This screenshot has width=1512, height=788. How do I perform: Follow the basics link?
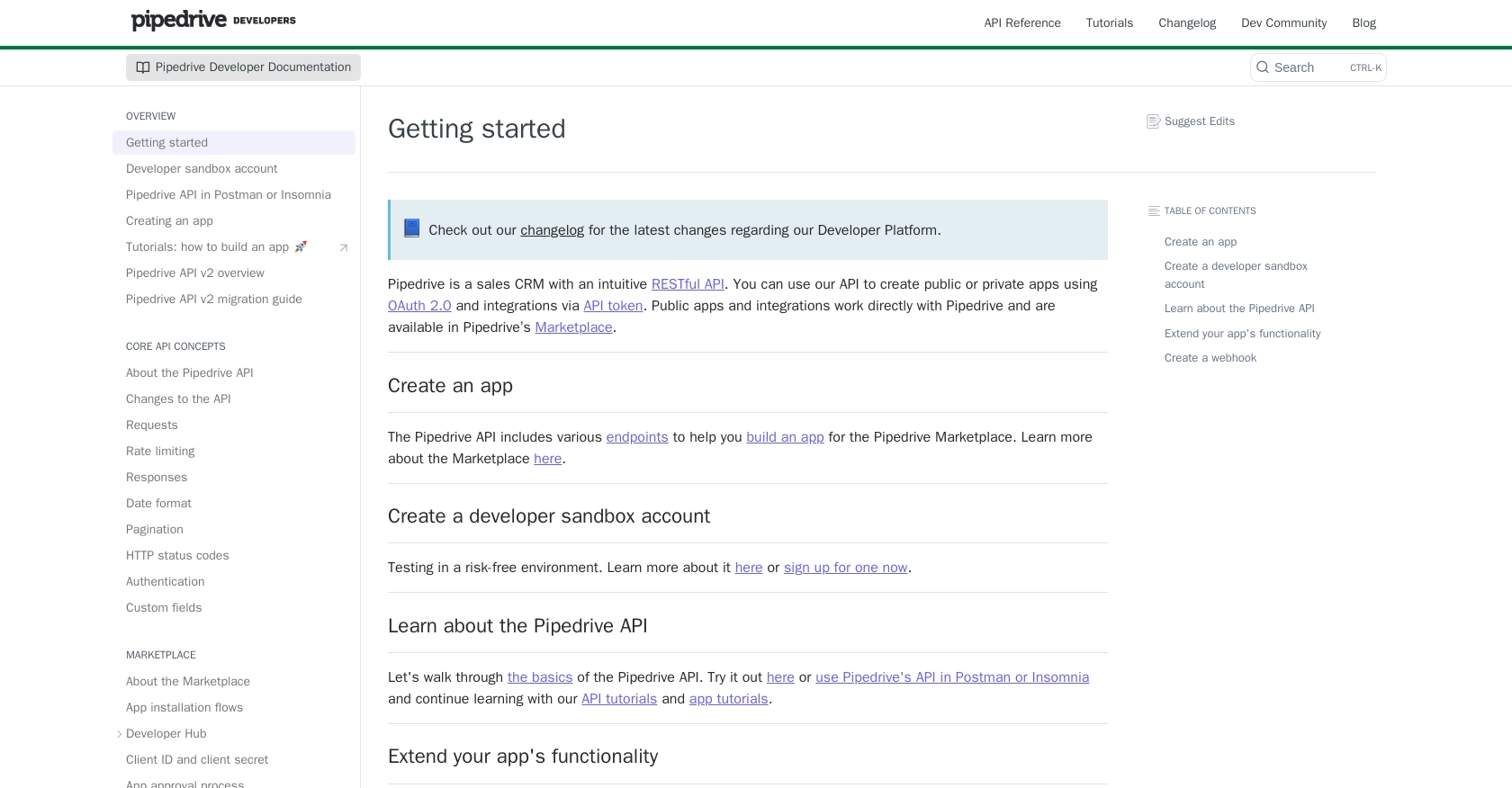click(x=540, y=677)
